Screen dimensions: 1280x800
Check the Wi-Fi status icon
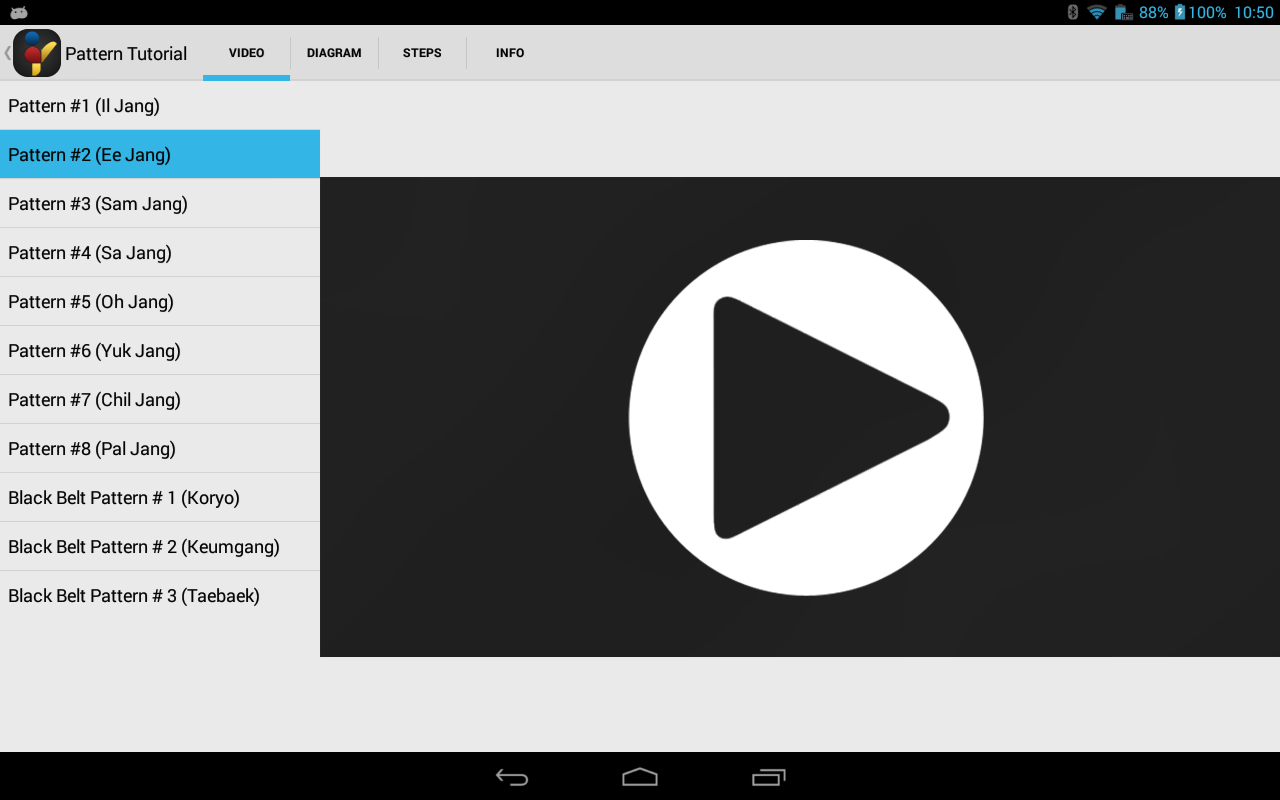click(1097, 12)
